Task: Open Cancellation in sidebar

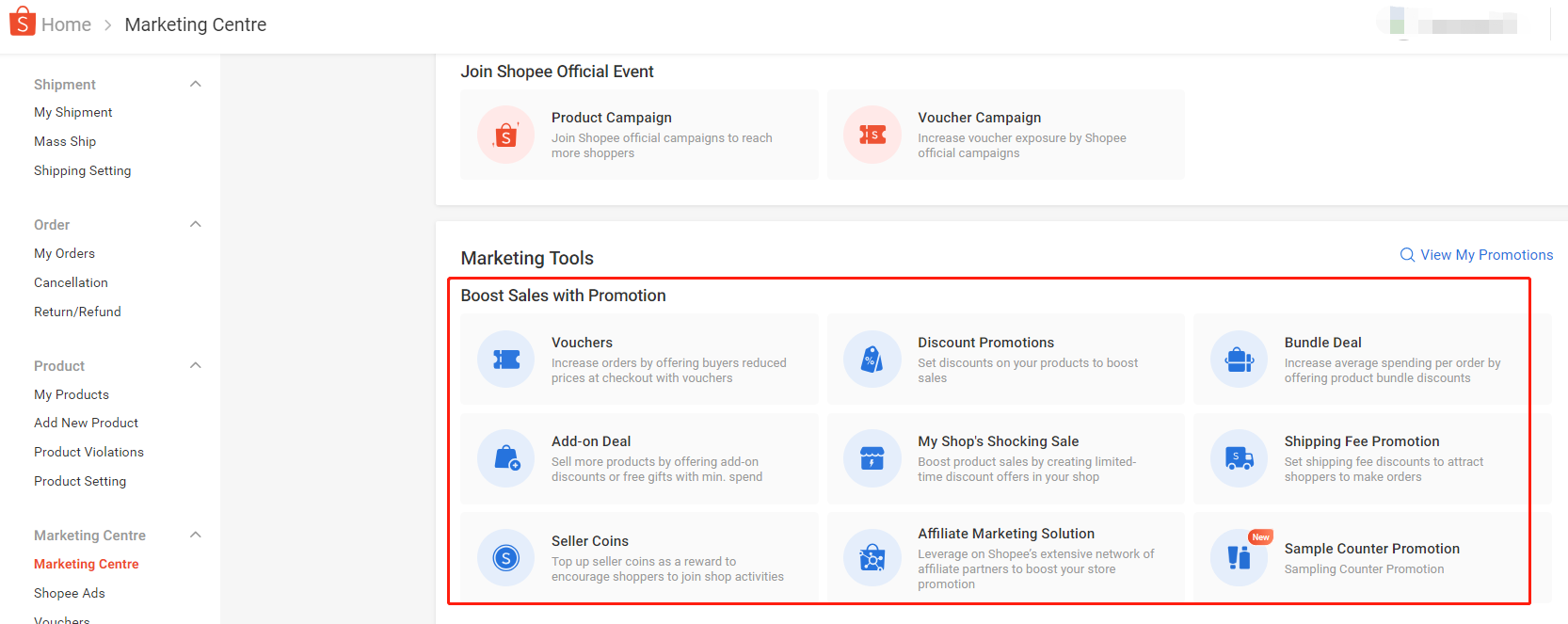Action: pos(71,282)
